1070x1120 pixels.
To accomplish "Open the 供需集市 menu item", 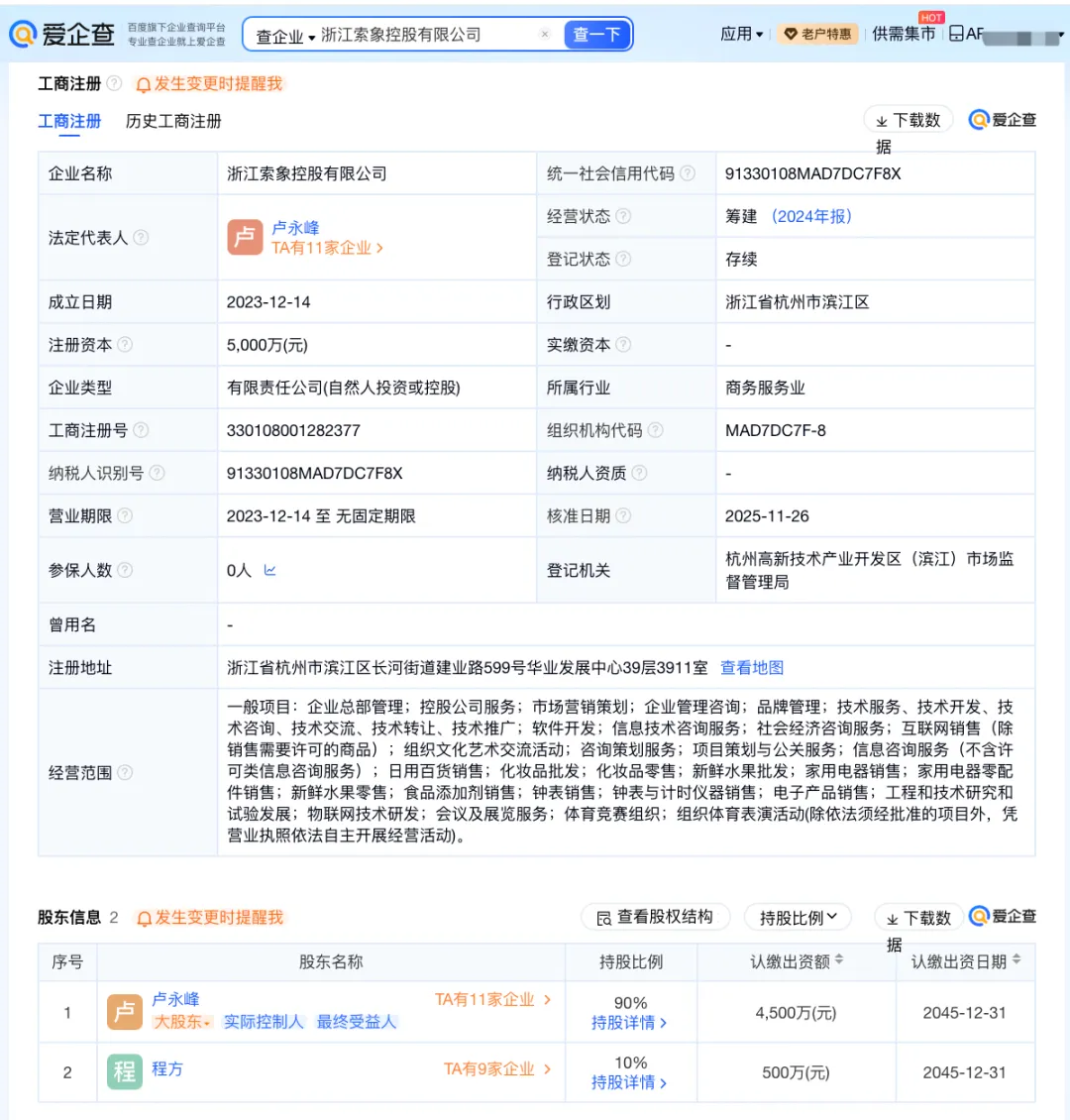I will click(x=902, y=33).
